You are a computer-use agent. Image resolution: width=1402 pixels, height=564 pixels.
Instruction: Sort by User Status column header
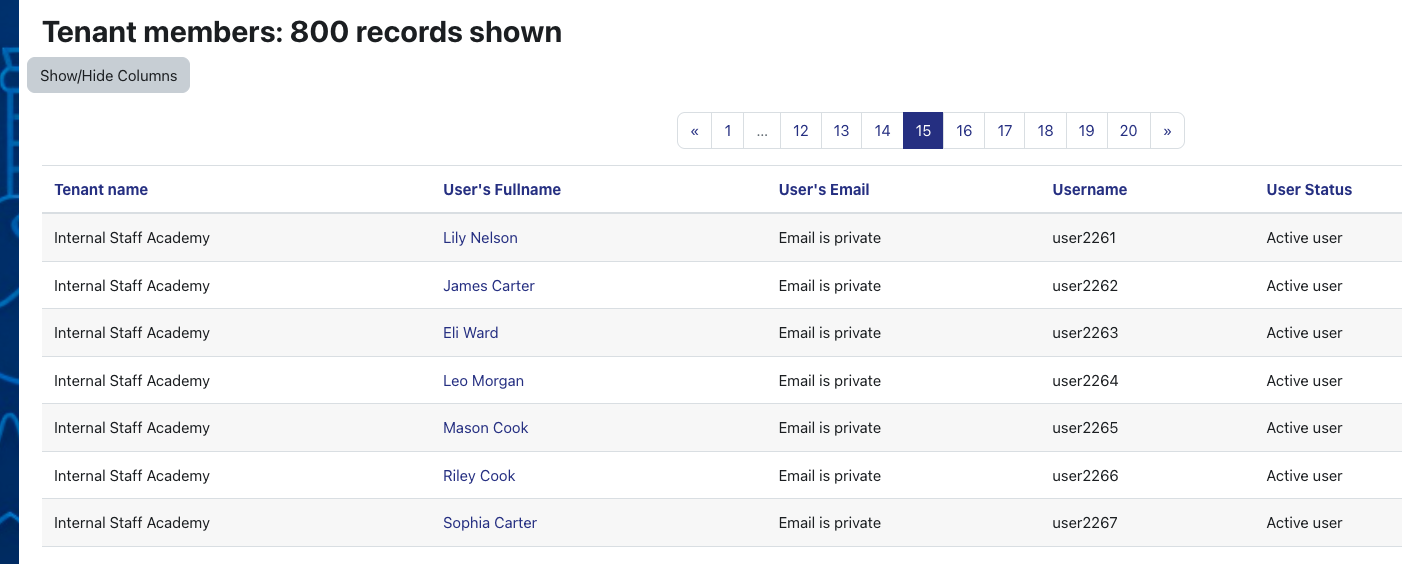coord(1309,190)
